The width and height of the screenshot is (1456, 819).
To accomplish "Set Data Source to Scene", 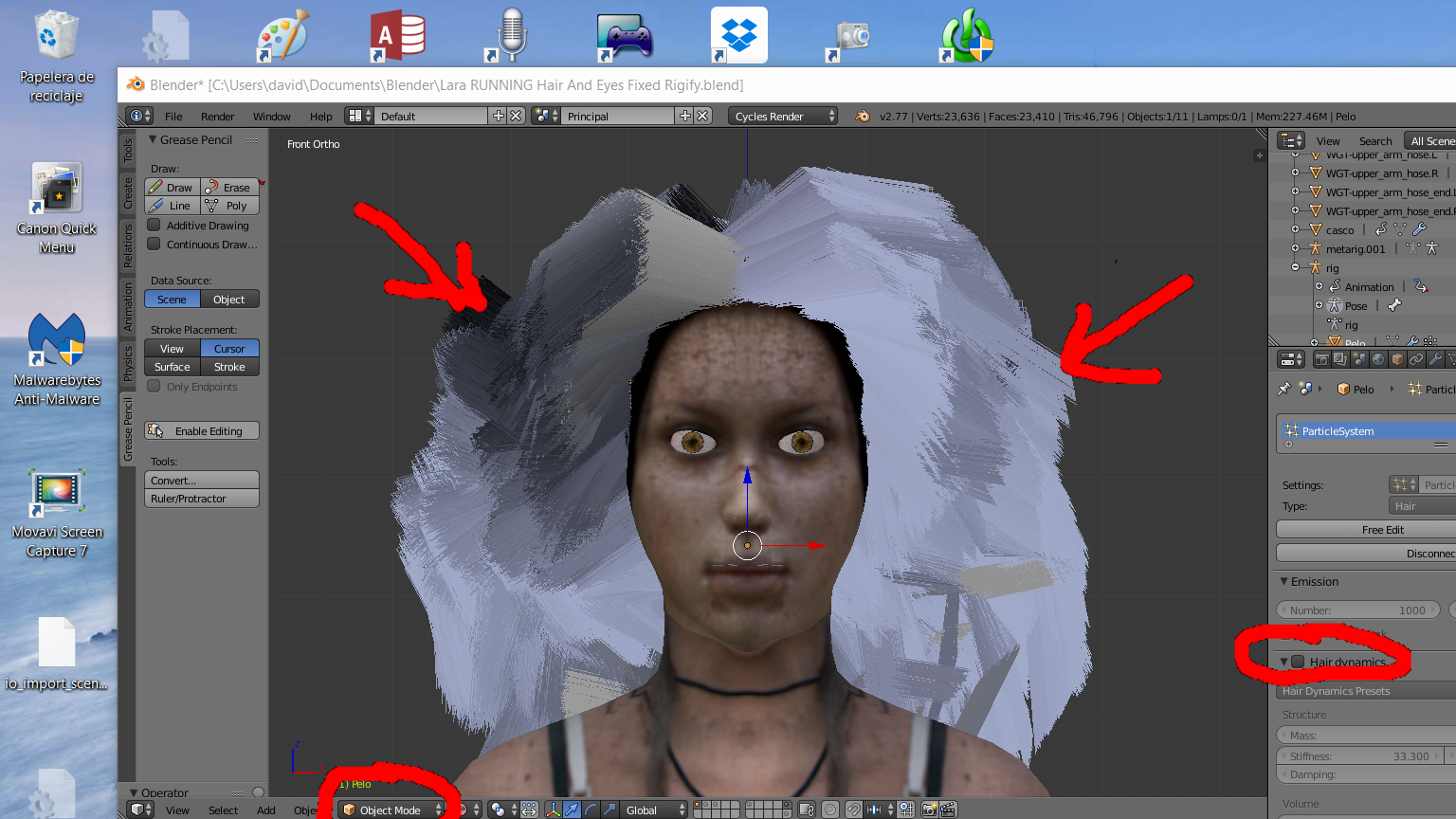I will [172, 300].
